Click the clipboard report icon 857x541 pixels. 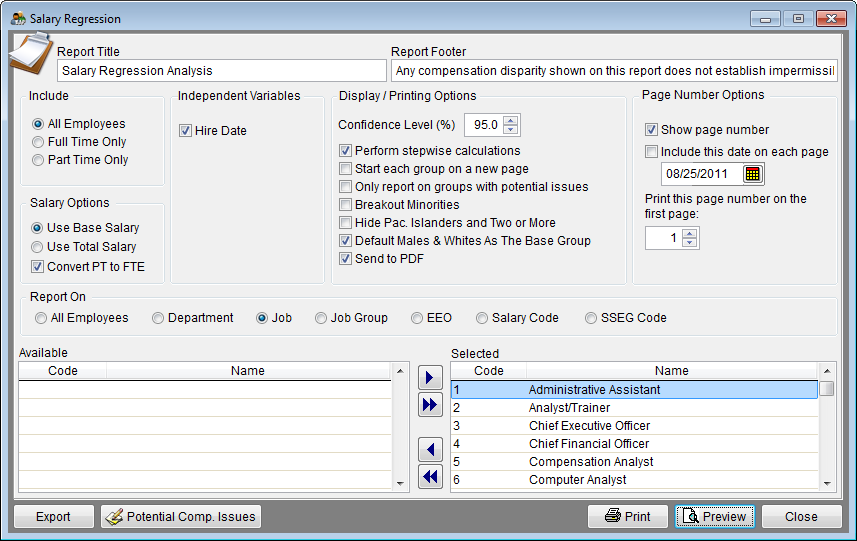pyautogui.click(x=31, y=53)
